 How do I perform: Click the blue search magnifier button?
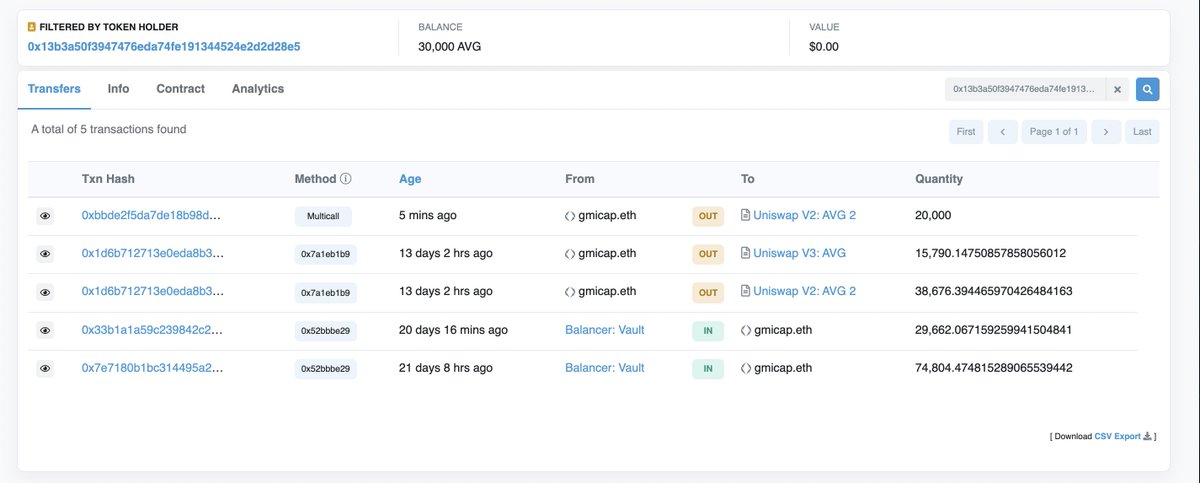point(1147,89)
